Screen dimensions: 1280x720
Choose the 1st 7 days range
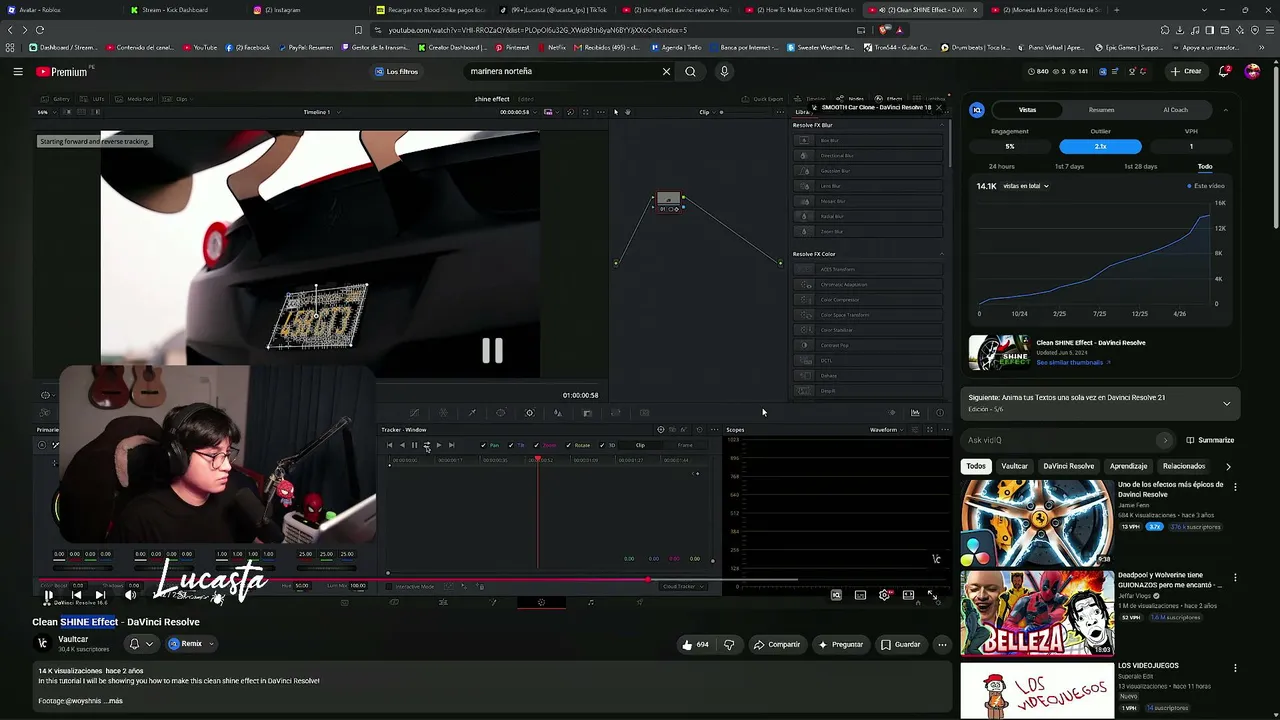[x=1069, y=166]
